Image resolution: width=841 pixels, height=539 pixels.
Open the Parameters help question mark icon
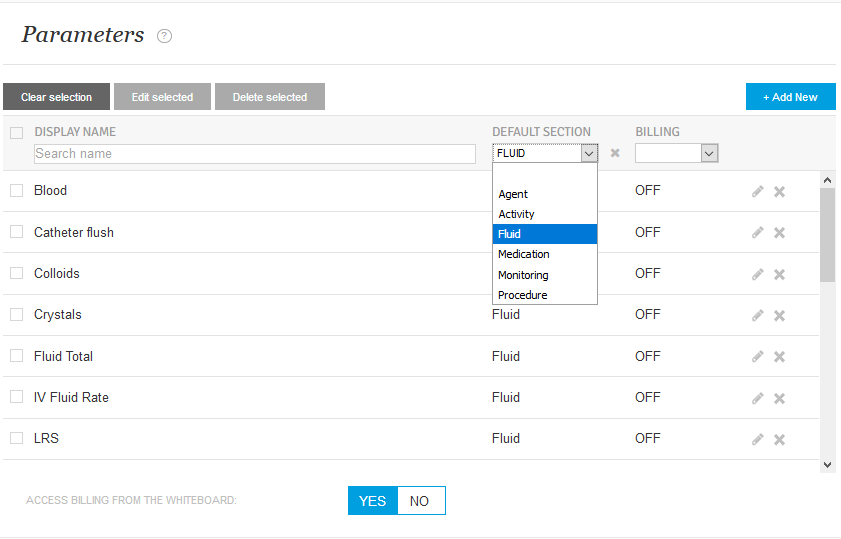tap(164, 36)
